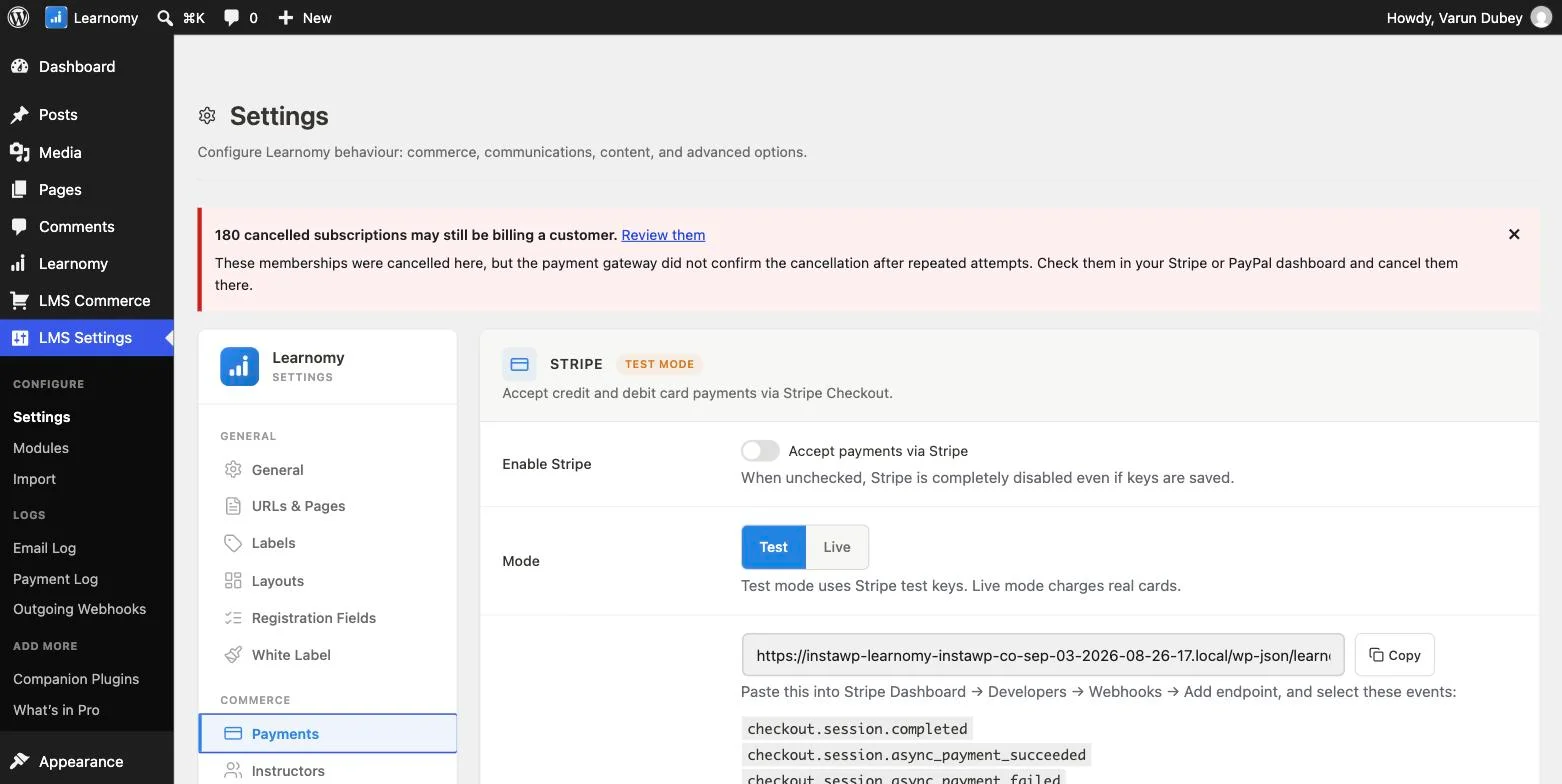Select Live mode

(x=837, y=547)
